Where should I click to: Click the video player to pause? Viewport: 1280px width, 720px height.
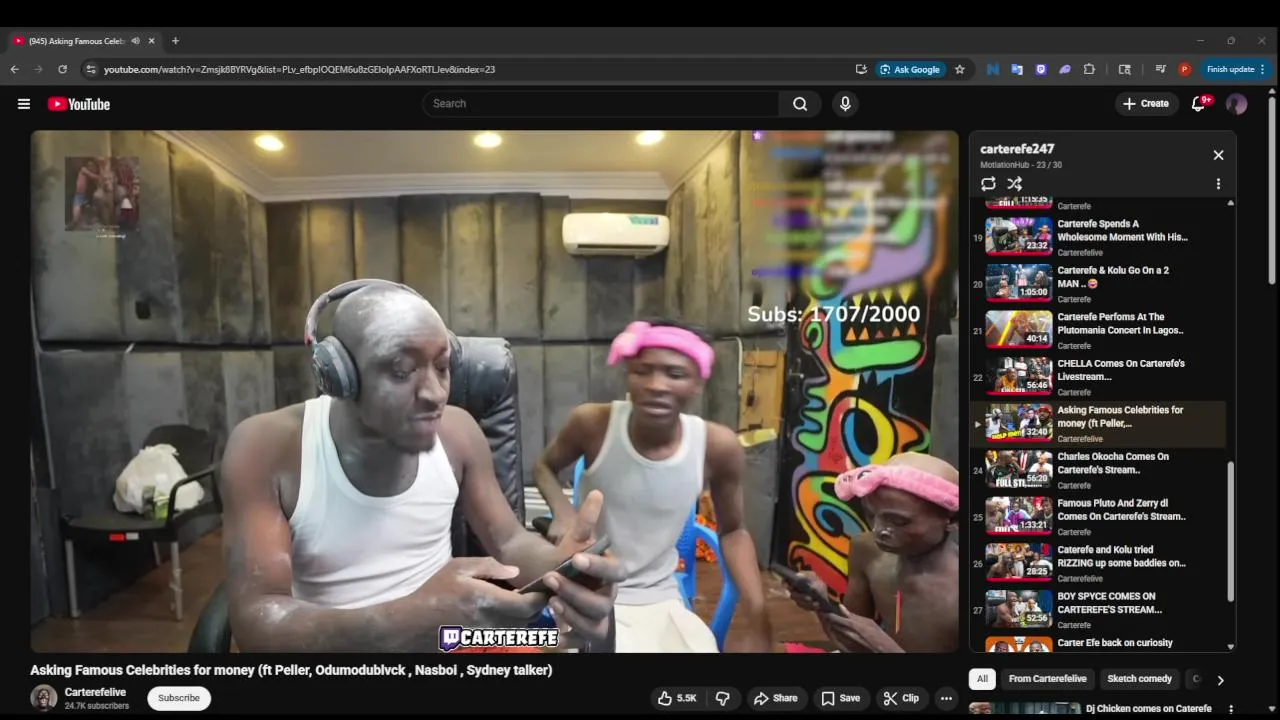[494, 391]
